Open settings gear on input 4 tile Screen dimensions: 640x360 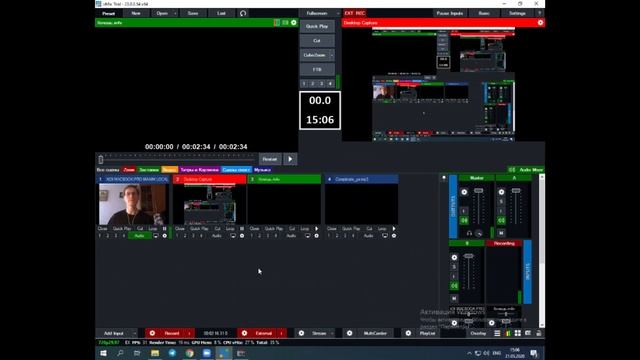tap(394, 236)
